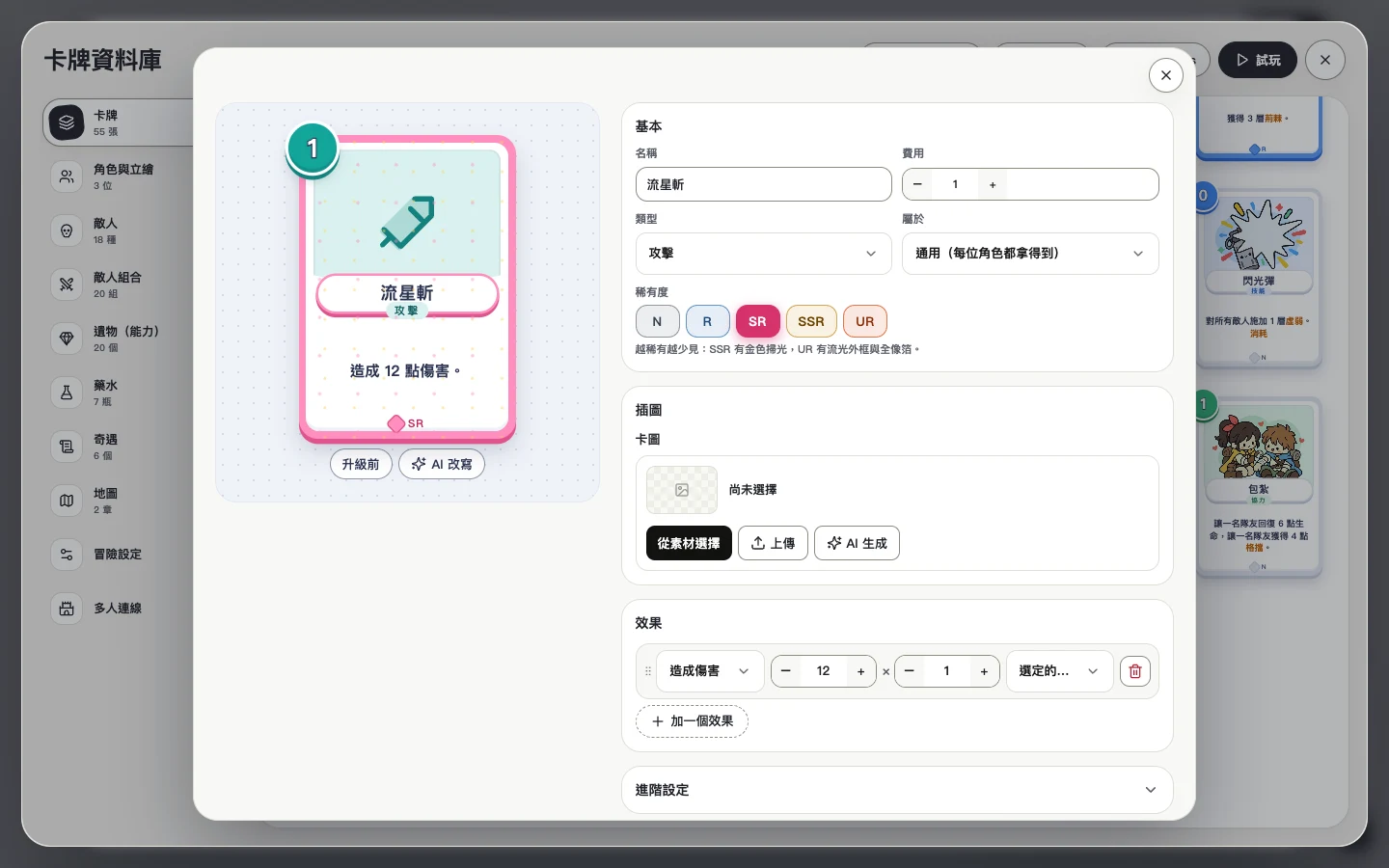The width and height of the screenshot is (1389, 868).
Task: Close the 卡牌資料庫 window behind the dialog
Action: [1325, 60]
